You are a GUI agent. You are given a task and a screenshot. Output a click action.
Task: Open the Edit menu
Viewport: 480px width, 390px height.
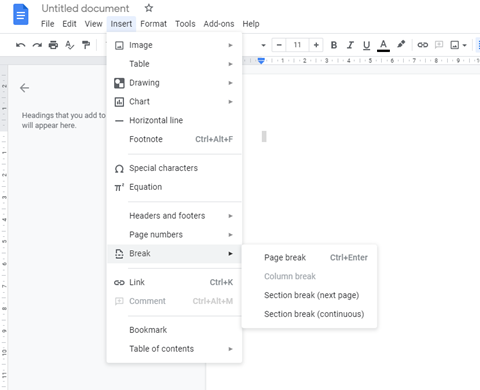[69, 24]
